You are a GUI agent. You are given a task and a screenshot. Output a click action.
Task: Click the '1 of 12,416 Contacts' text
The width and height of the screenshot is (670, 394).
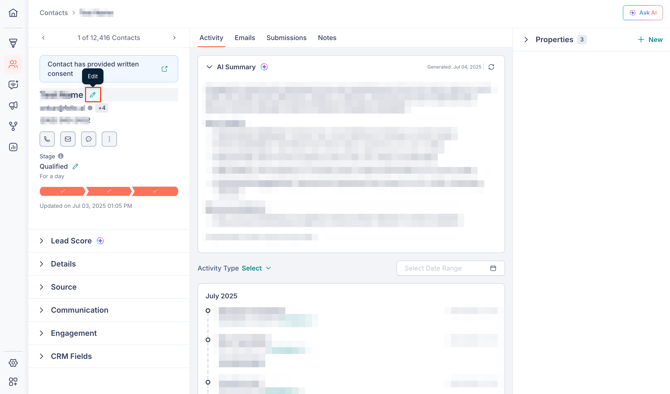pyautogui.click(x=109, y=38)
